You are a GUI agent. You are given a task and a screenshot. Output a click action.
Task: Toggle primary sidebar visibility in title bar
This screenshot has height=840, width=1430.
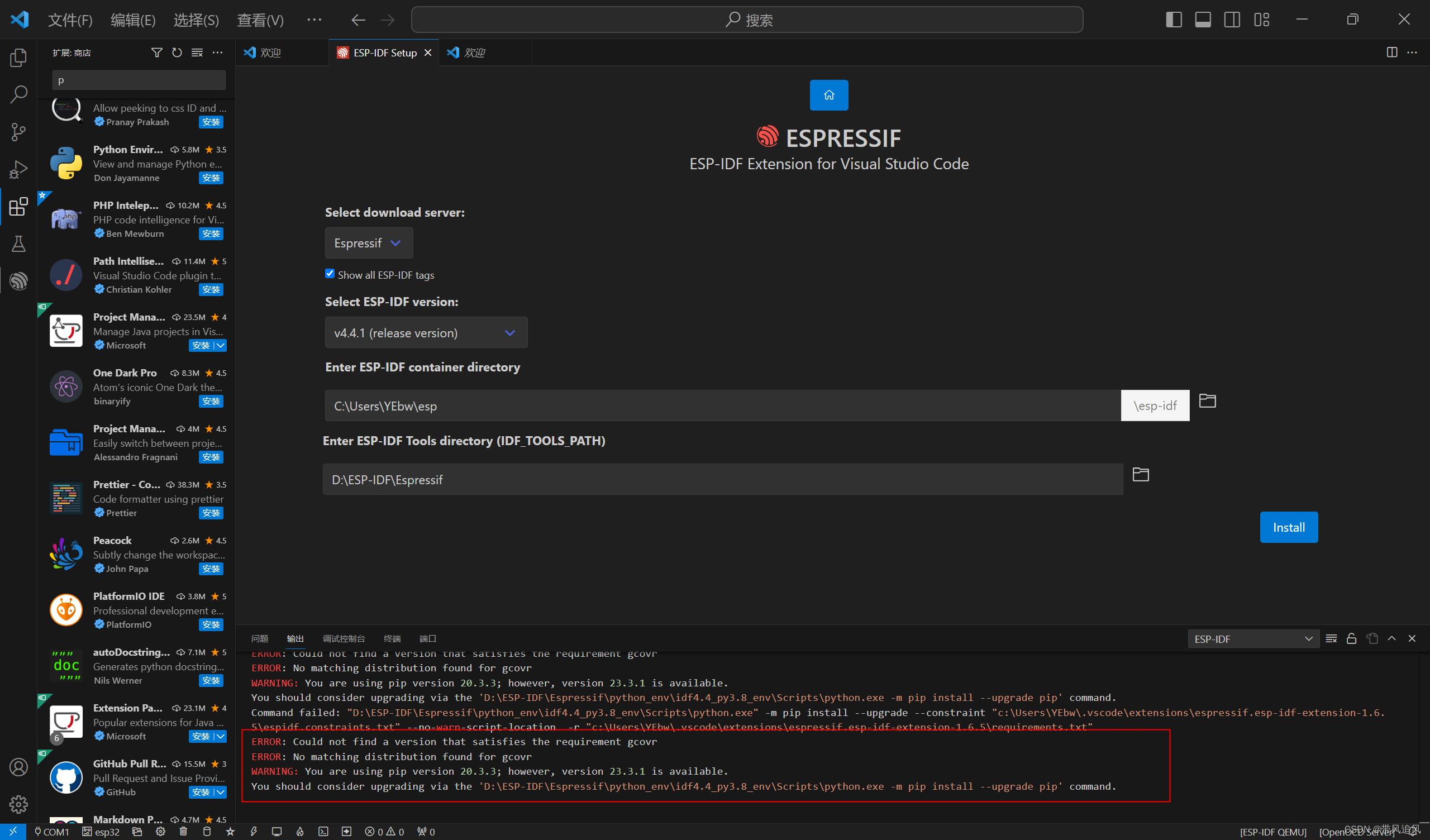point(1174,20)
